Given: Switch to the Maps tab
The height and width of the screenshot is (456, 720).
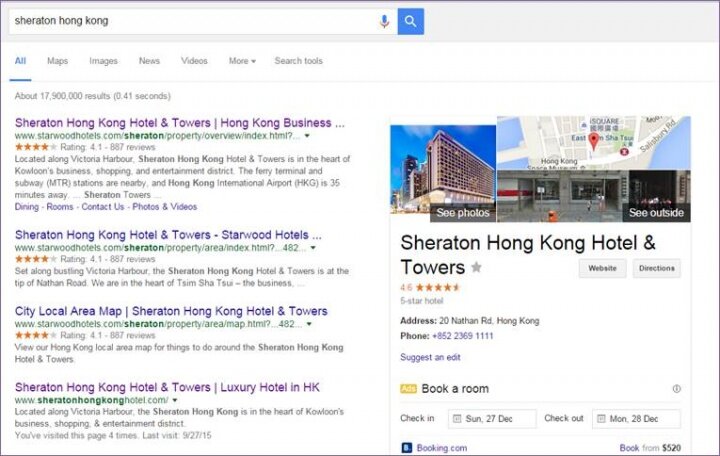Looking at the screenshot, I should click(57, 61).
